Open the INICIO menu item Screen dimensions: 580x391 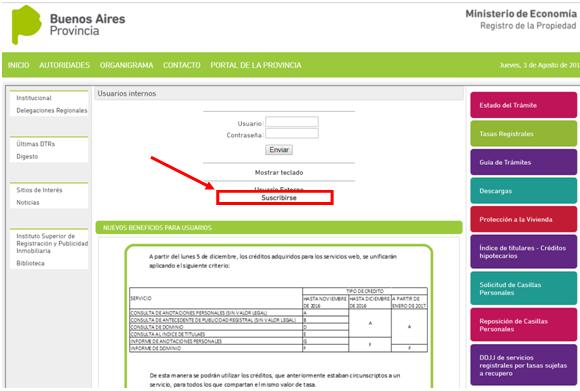coord(18,65)
